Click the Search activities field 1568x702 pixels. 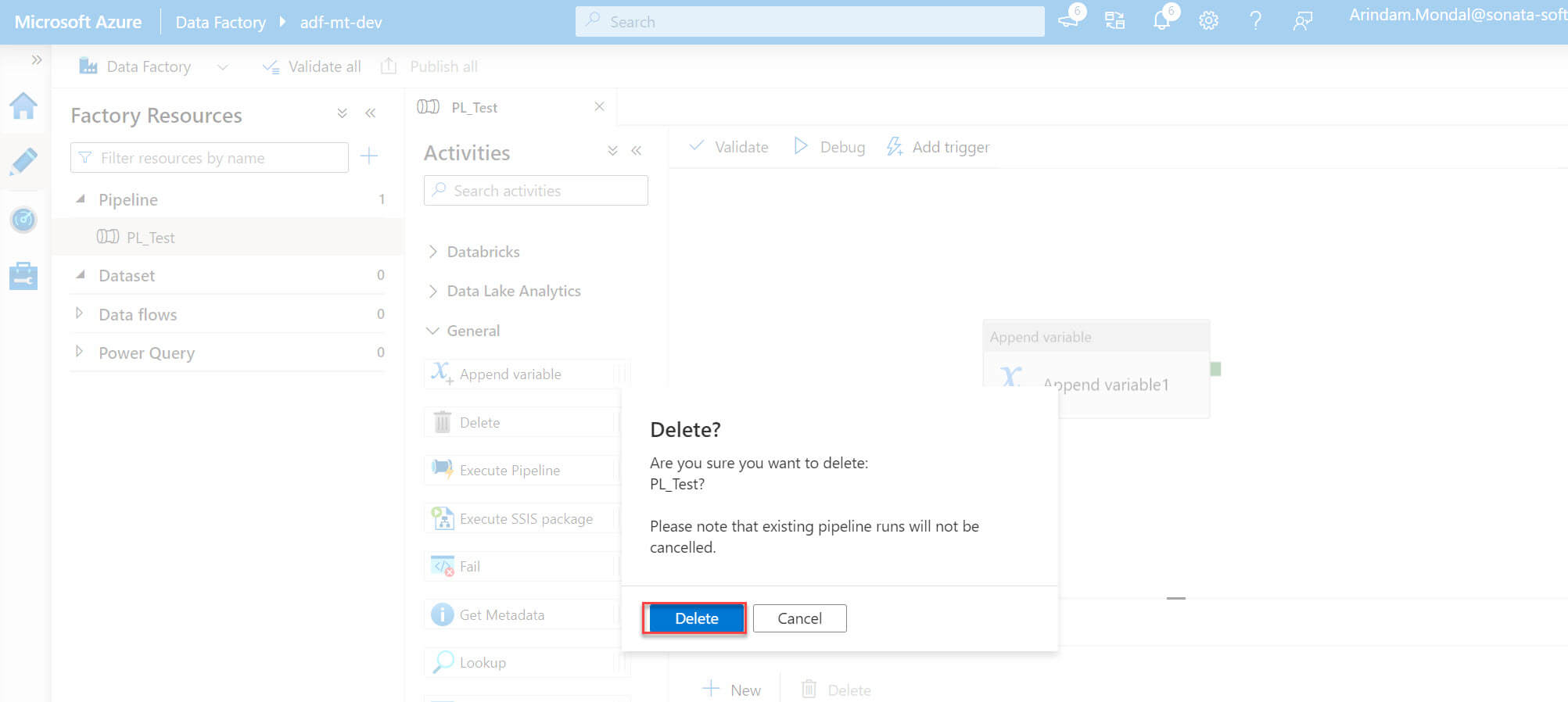click(x=536, y=191)
